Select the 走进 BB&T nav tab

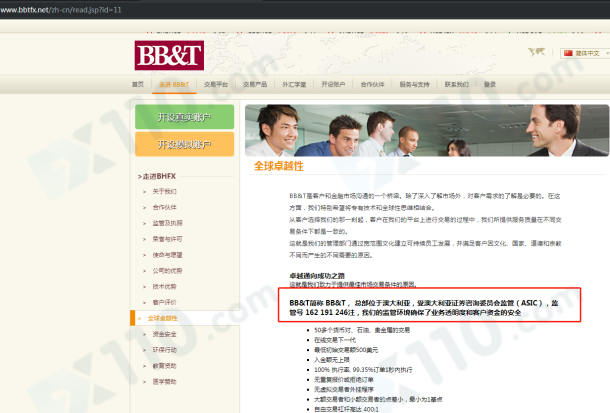coord(174,84)
